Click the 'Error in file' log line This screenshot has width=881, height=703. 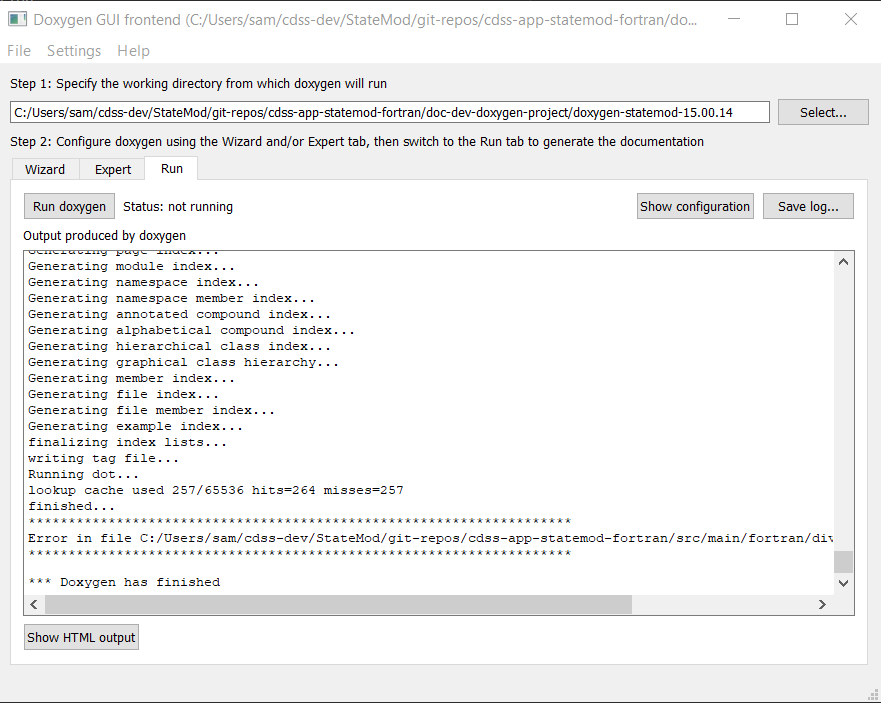click(x=430, y=538)
